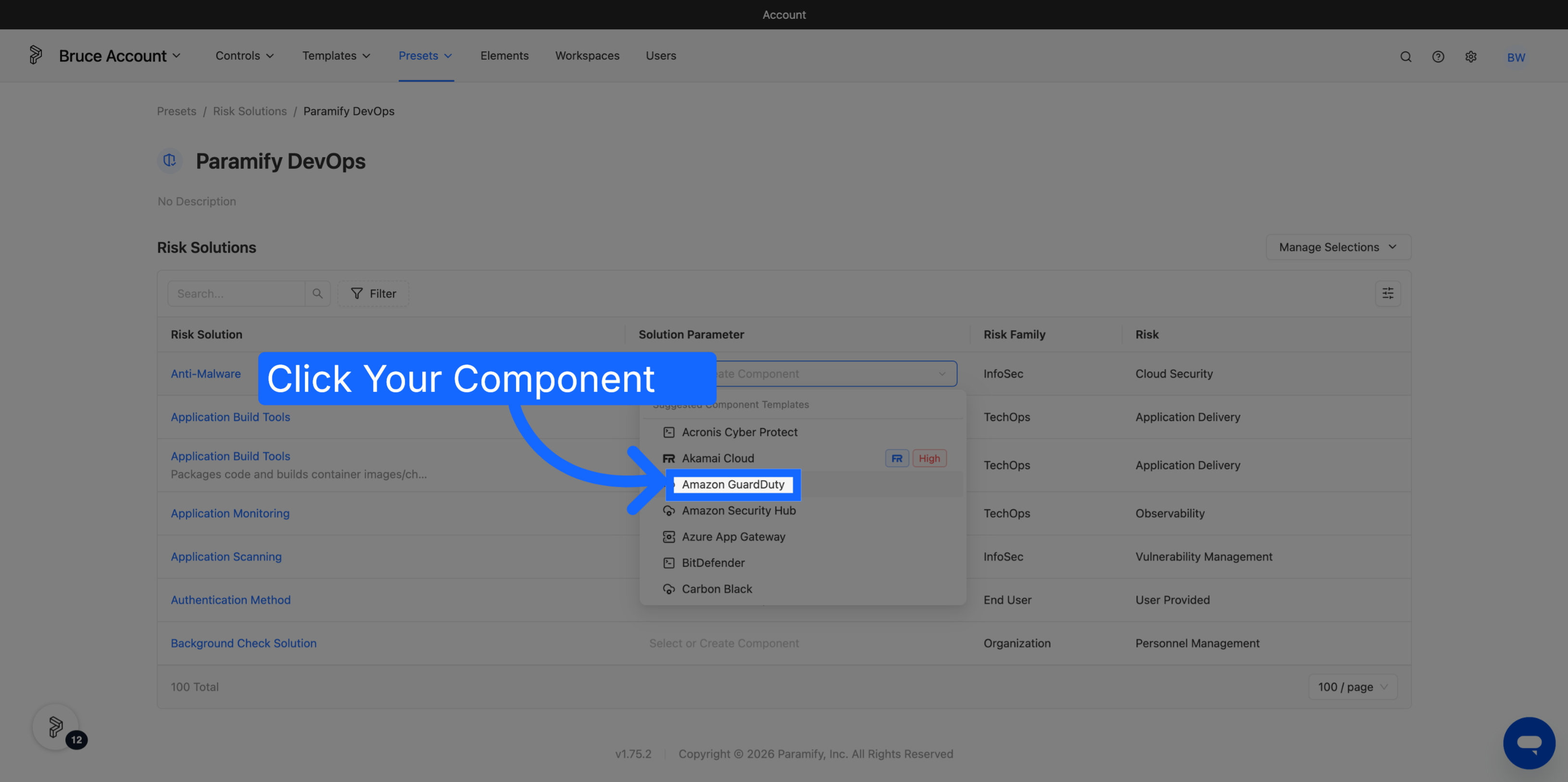
Task: Click the 100 Total count text
Action: tap(194, 686)
